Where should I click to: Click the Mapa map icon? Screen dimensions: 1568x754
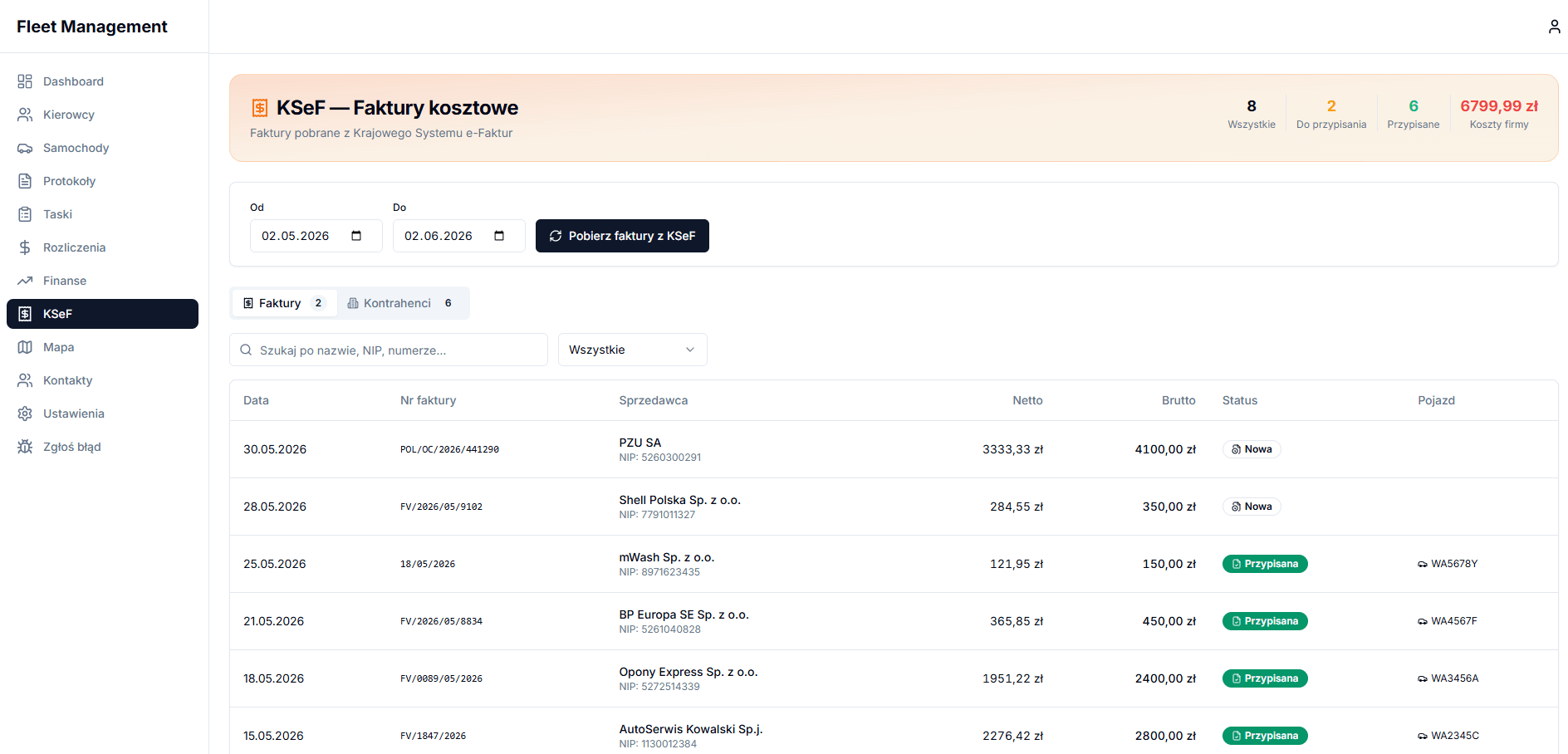(x=25, y=347)
